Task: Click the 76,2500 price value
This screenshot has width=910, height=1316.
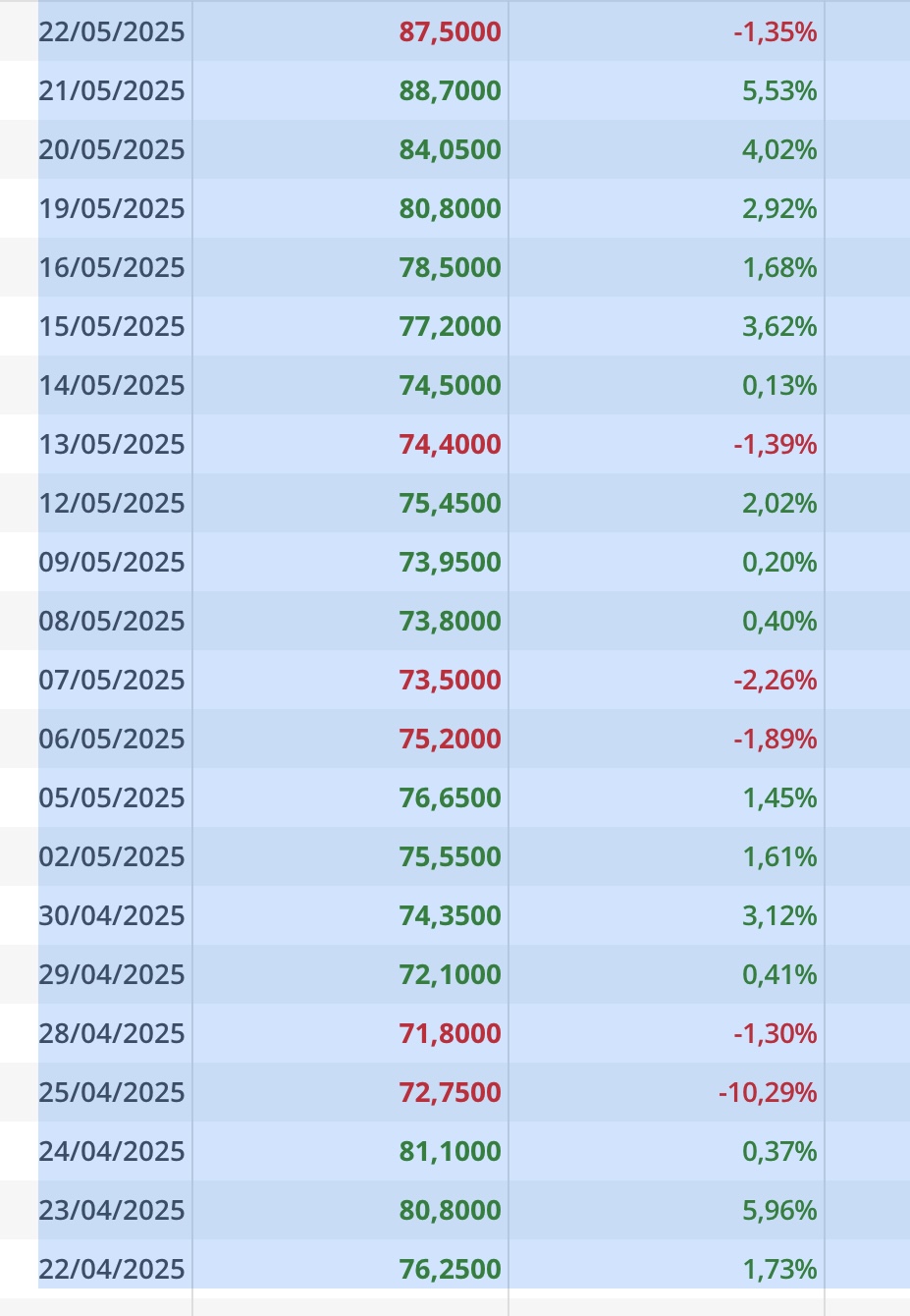Action: point(451,1270)
